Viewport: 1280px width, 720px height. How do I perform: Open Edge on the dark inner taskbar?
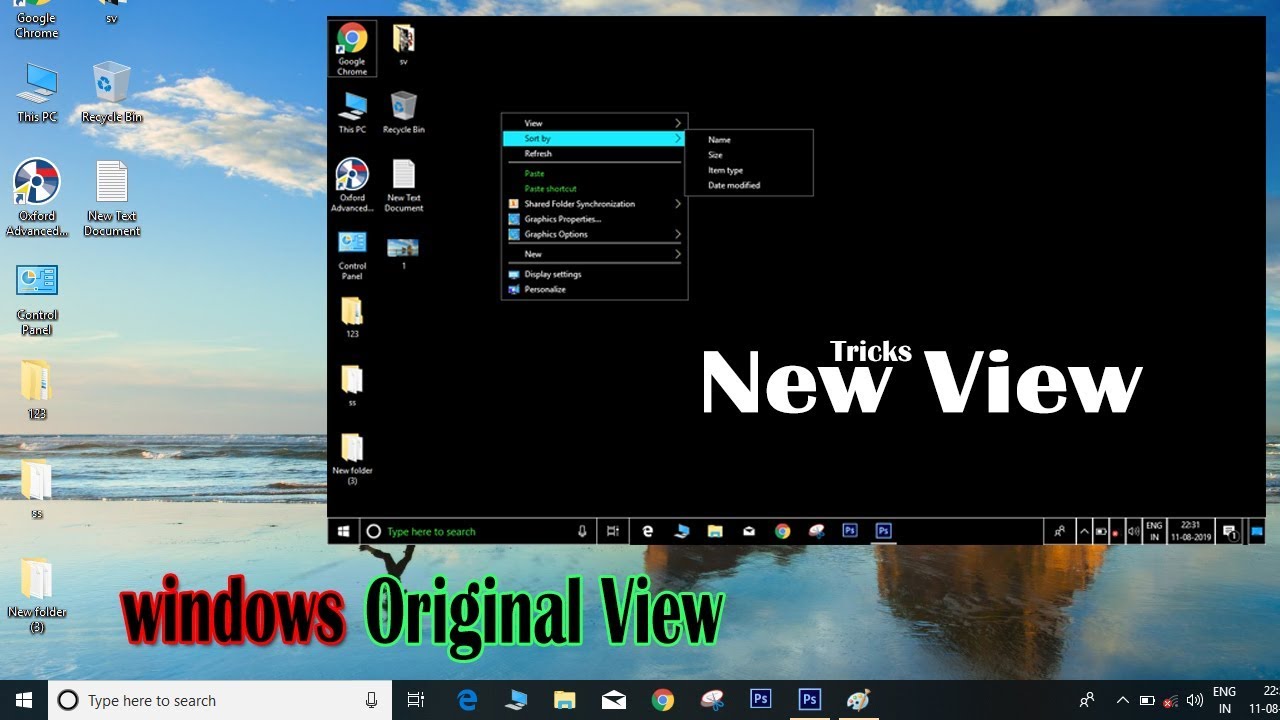(x=648, y=532)
